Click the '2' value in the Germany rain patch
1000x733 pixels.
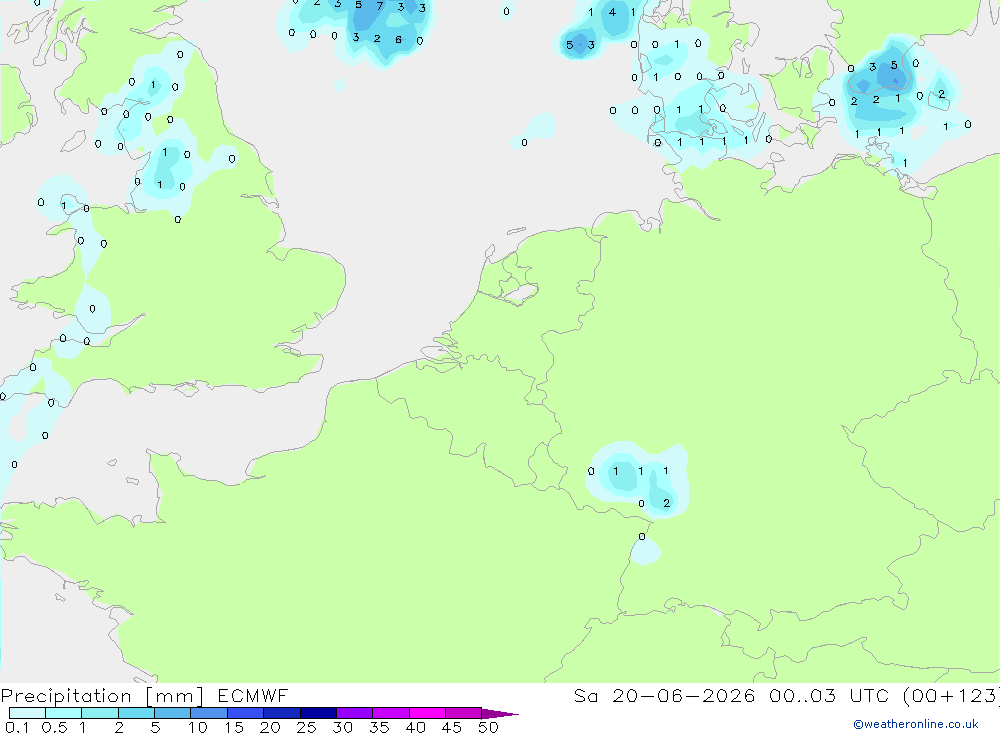click(666, 503)
